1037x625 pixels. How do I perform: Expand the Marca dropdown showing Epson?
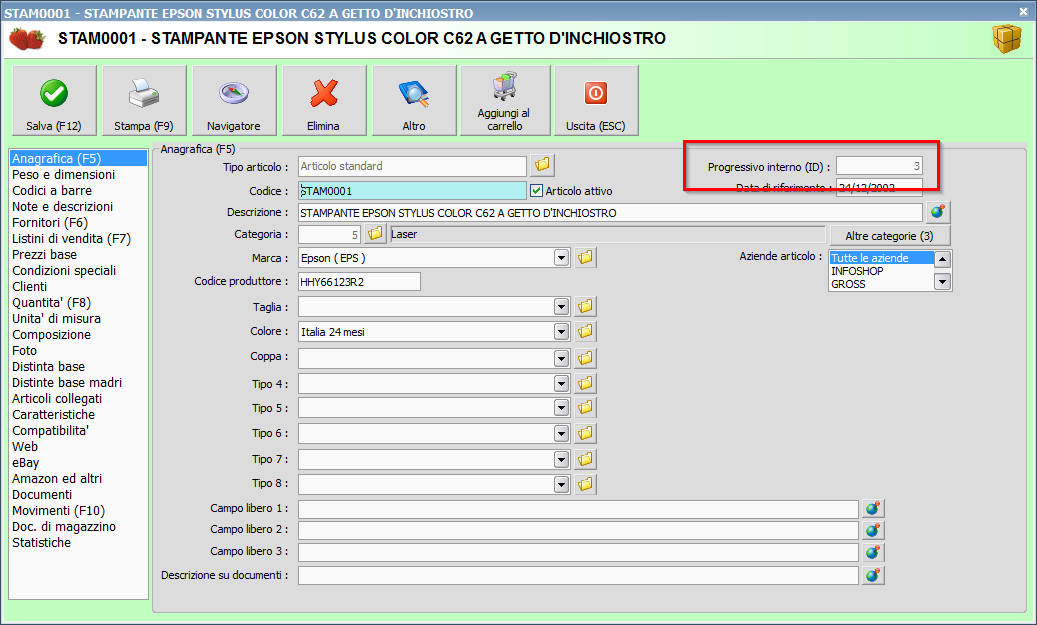point(561,258)
